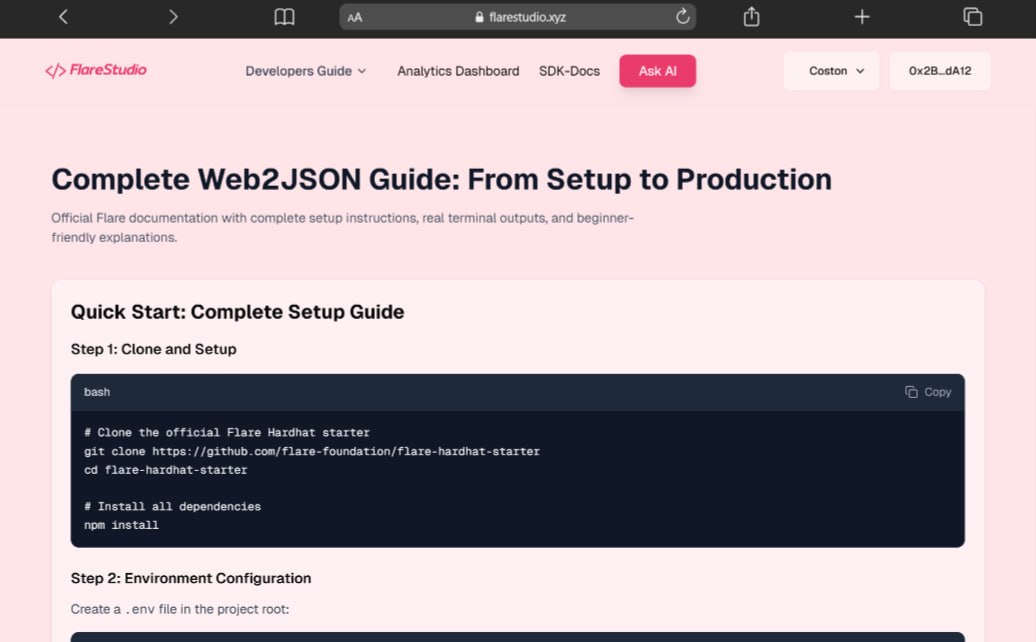Click the 'cd flare-hardhat-starter' line
Viewport: 1036px width, 642px height.
(x=165, y=470)
